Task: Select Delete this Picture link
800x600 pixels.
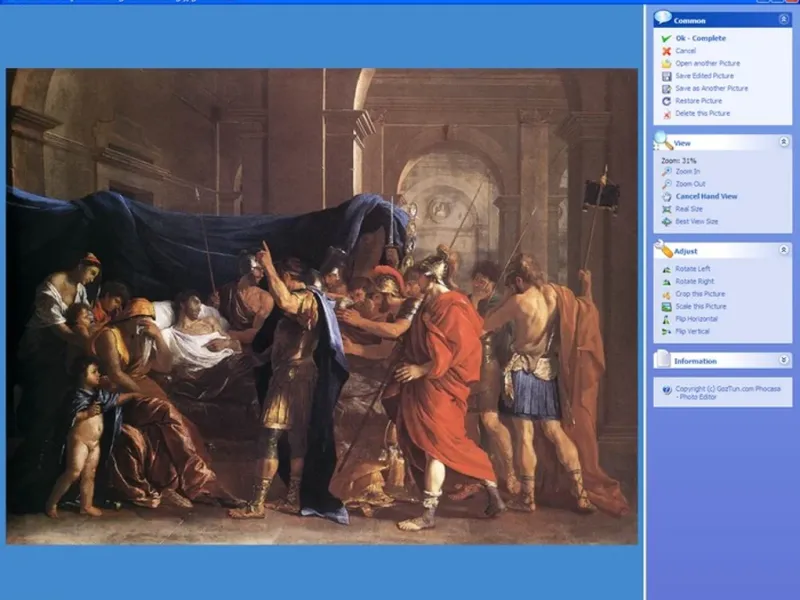Action: [x=703, y=113]
